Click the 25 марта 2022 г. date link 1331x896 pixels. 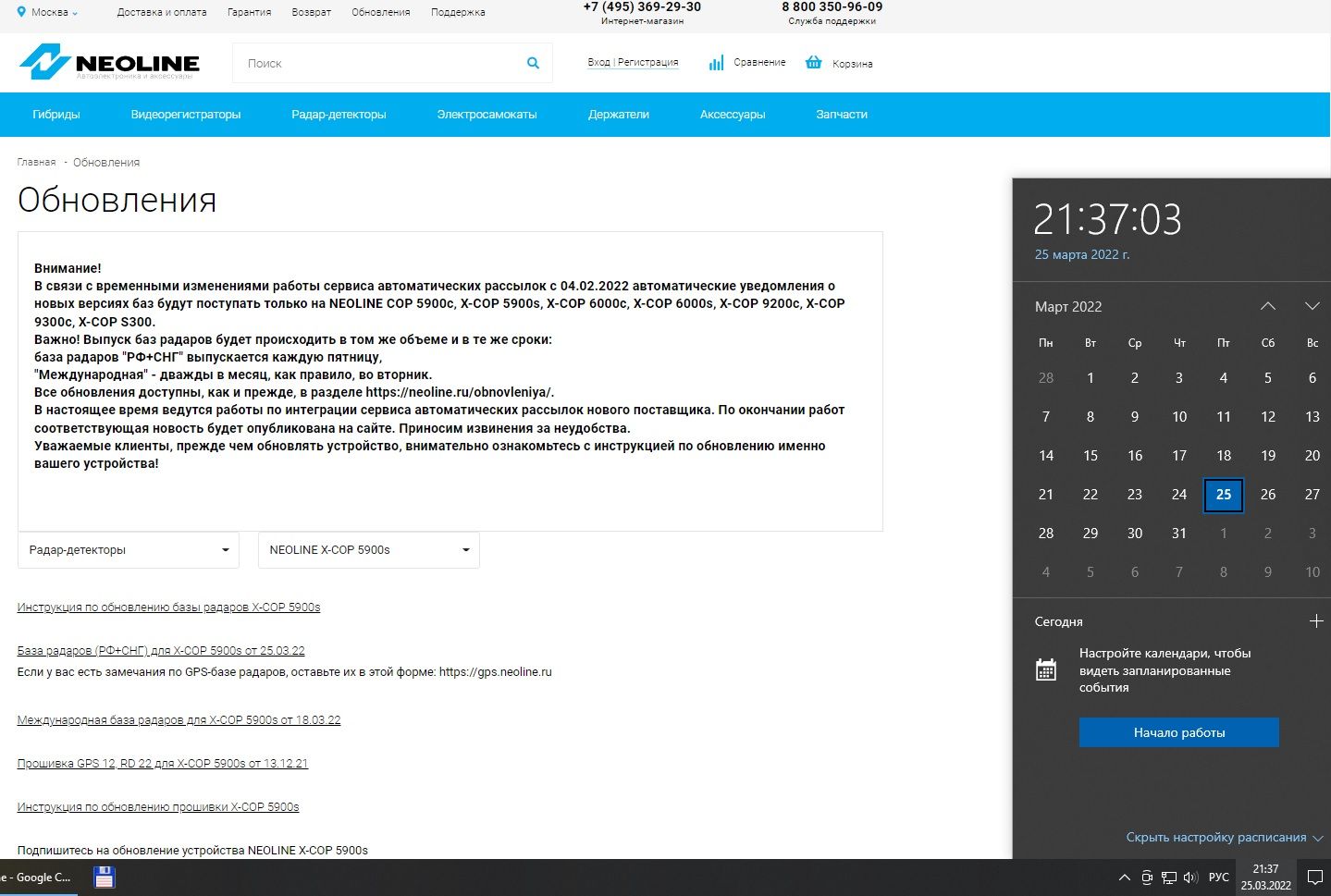(x=1082, y=254)
